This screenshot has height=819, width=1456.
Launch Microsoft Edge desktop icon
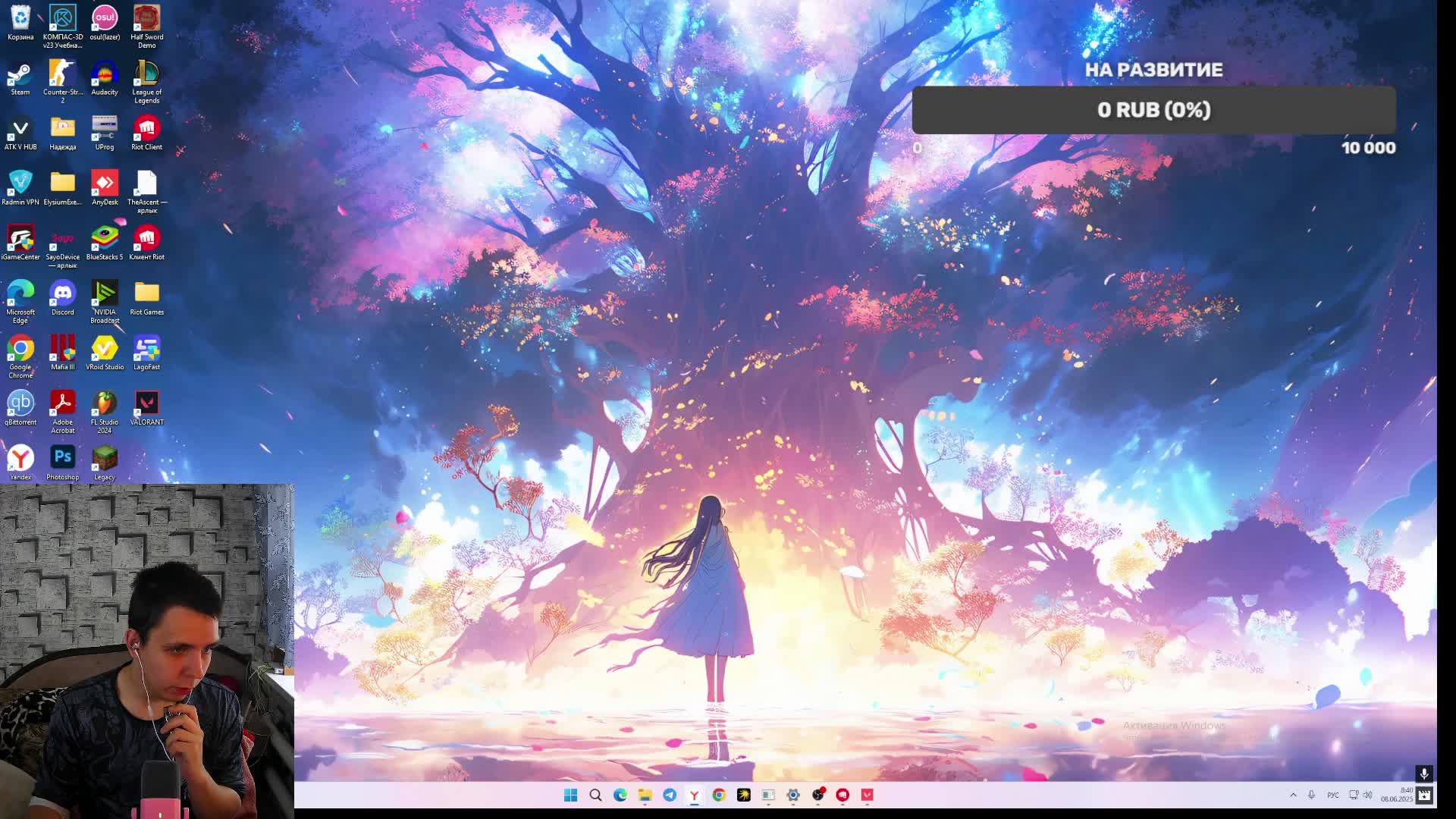(20, 302)
